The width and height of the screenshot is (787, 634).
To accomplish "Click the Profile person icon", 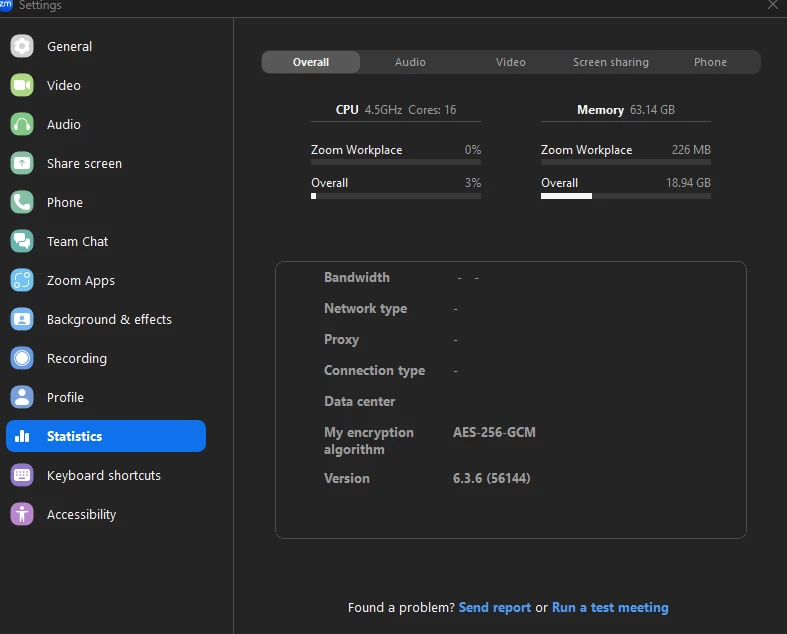I will 22,397.
